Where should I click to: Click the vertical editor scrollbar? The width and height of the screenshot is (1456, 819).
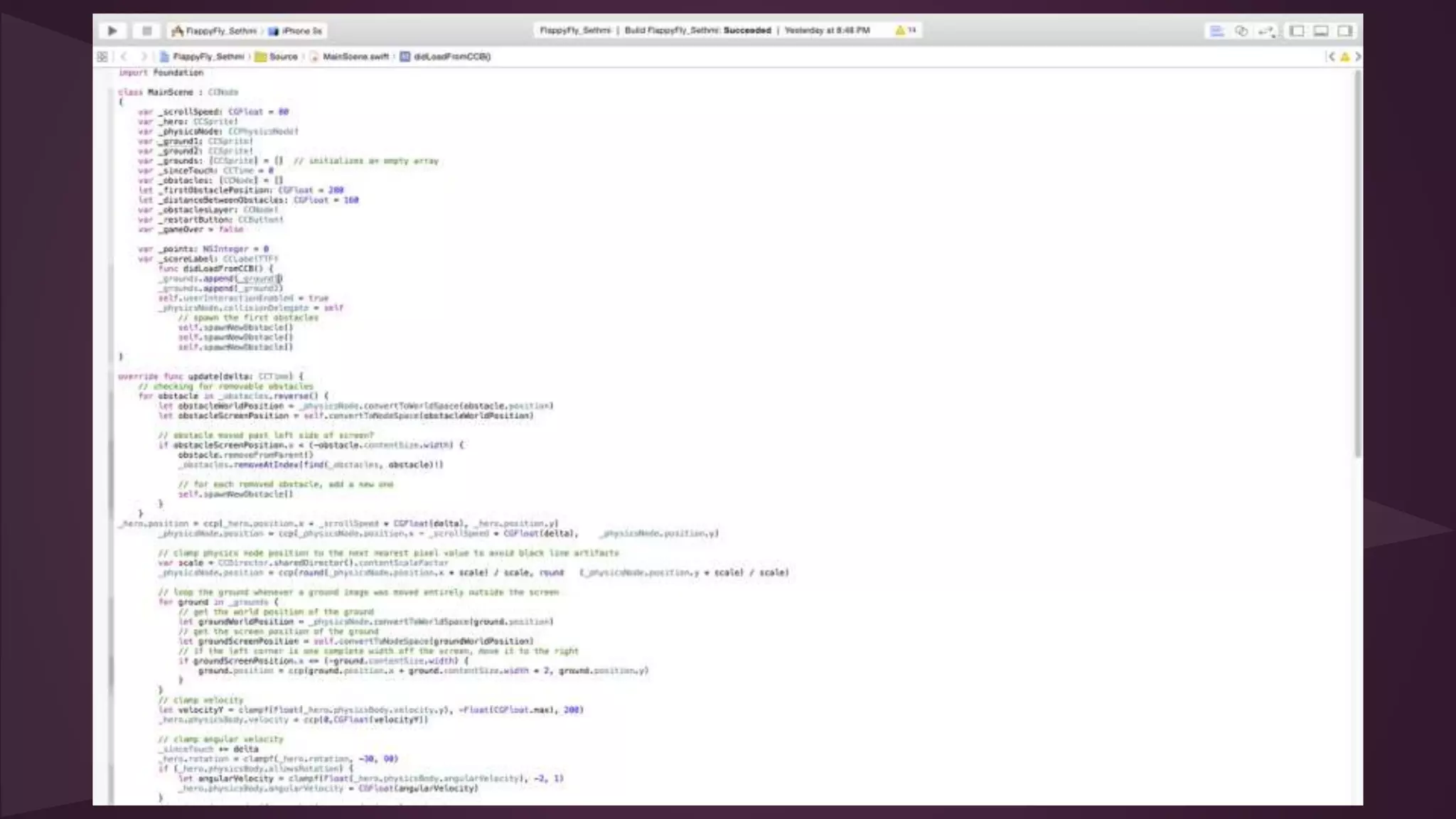click(x=1358, y=263)
